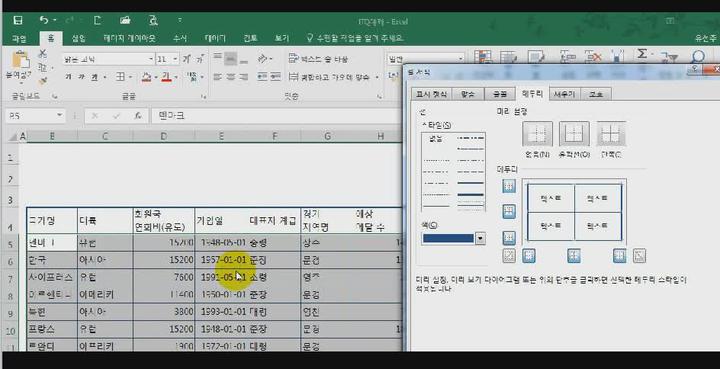Screen dimensions: 720x369
Task: Center text horizontally
Action: [231, 77]
